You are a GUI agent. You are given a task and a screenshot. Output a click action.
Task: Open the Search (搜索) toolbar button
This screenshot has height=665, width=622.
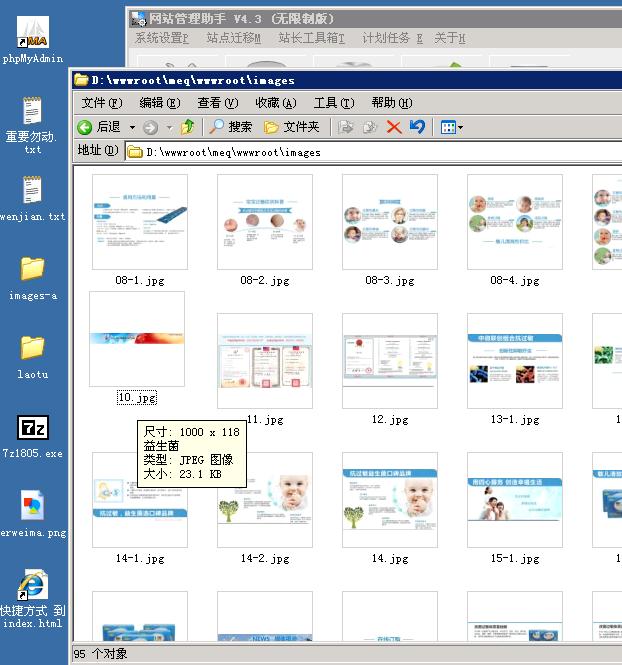click(x=230, y=127)
